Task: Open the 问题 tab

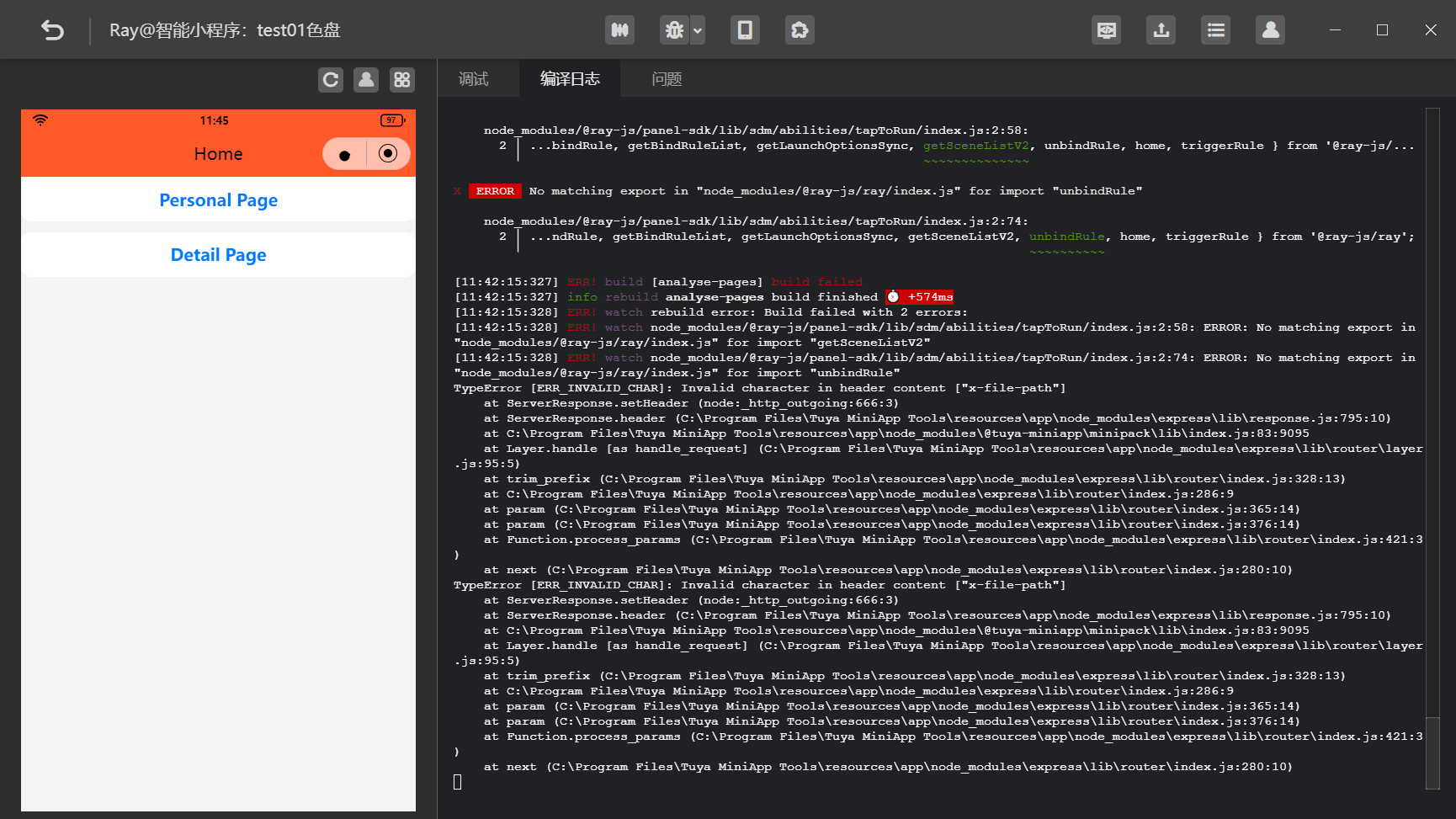Action: click(x=667, y=79)
